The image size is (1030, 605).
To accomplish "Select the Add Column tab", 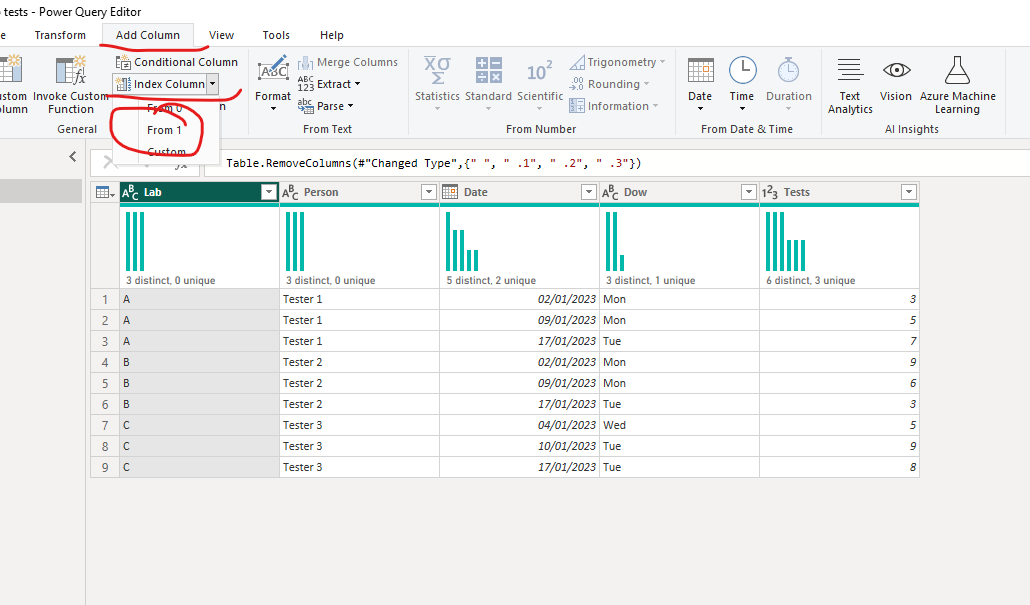I will click(148, 35).
